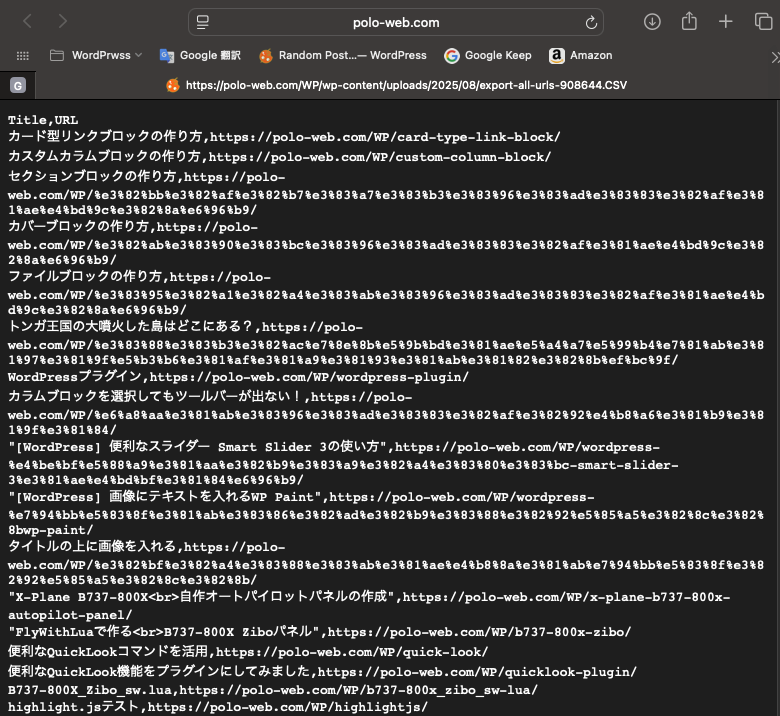The image size is (780, 716).
Task: Open the Amazon bookmark
Action: (x=580, y=56)
